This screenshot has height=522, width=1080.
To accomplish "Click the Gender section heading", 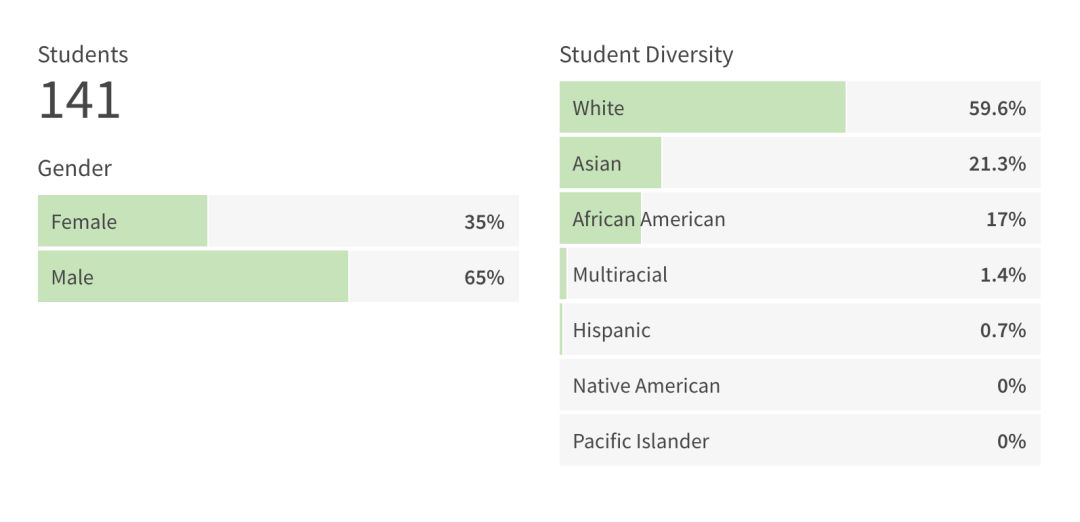I will click(x=75, y=169).
